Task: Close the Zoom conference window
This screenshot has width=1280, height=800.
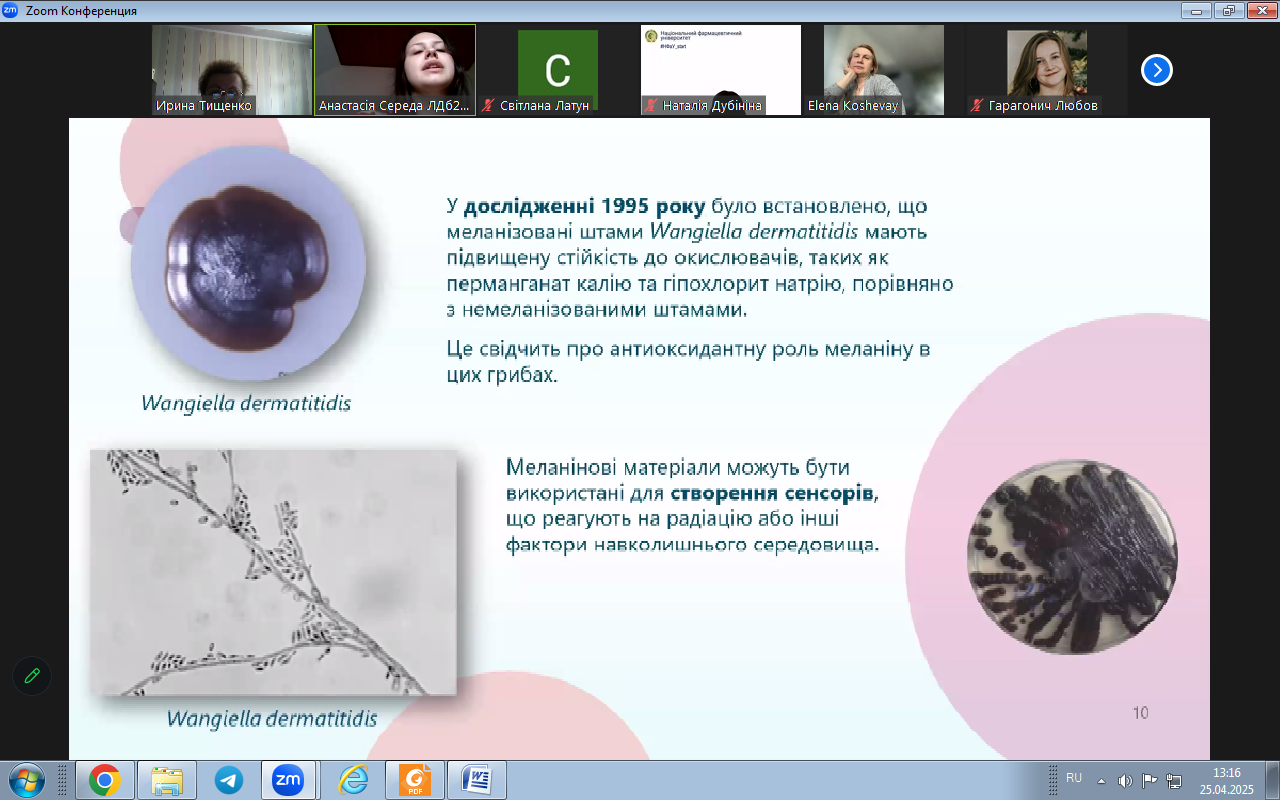Action: point(1260,10)
